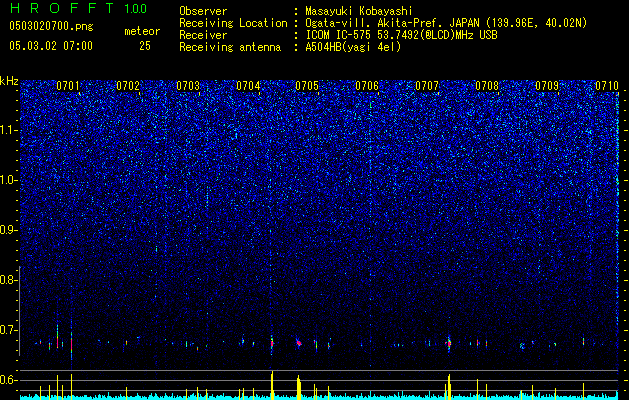Image resolution: width=629 pixels, height=400 pixels.
Task: Click time marker 0703
Action: pos(188,86)
